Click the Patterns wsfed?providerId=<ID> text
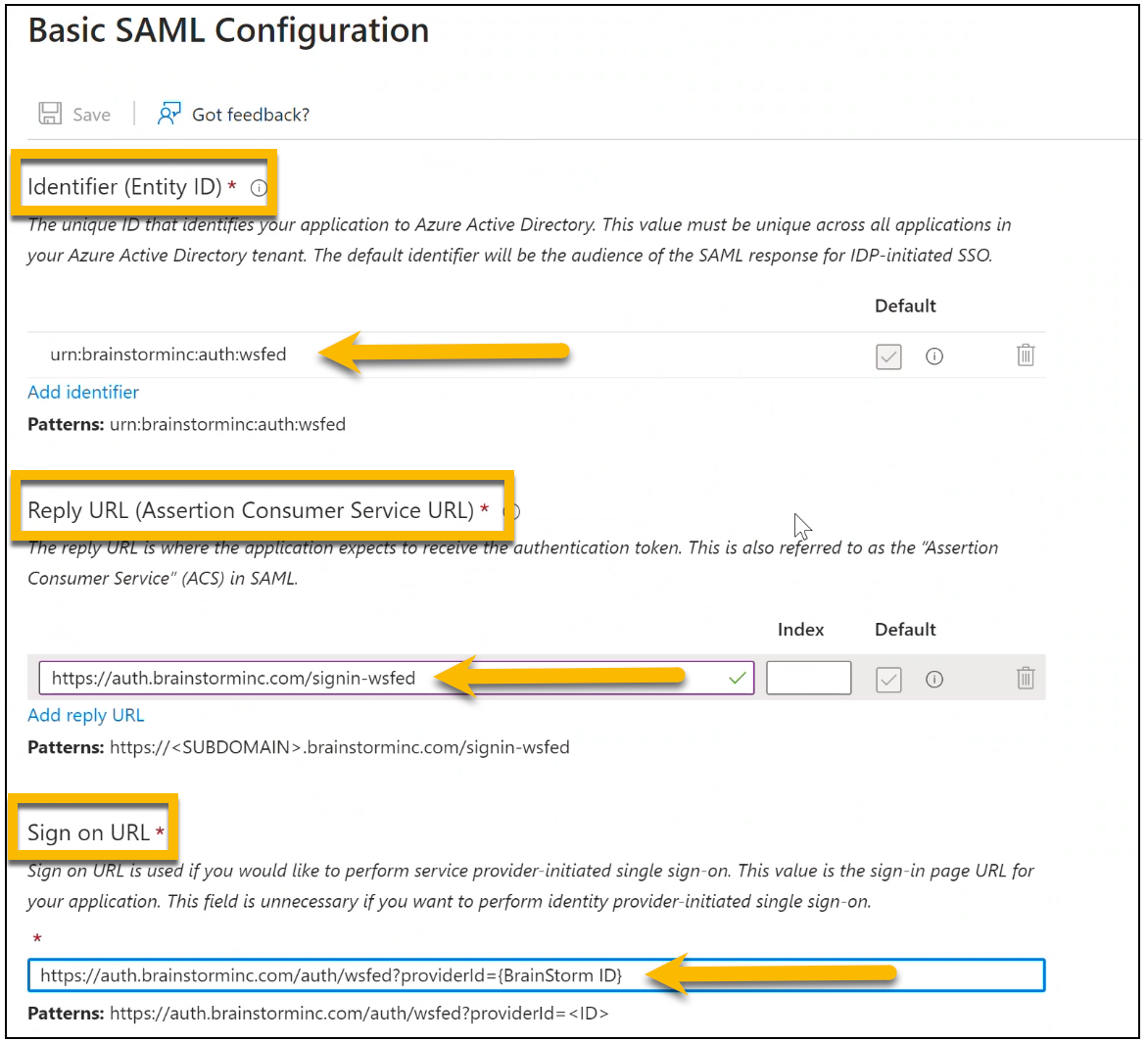This screenshot has height=1042, width=1148. (318, 1014)
